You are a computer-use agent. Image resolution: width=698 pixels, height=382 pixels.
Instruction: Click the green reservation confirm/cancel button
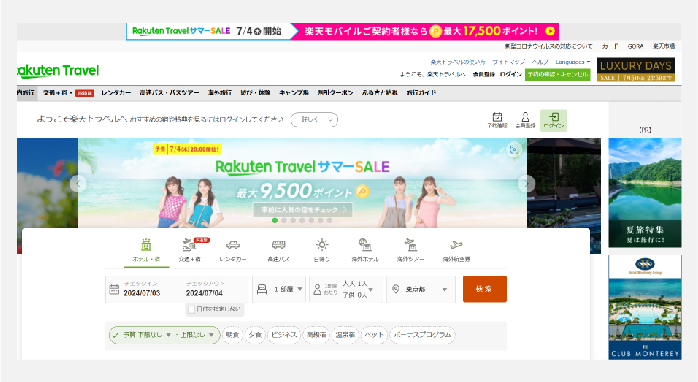558,74
